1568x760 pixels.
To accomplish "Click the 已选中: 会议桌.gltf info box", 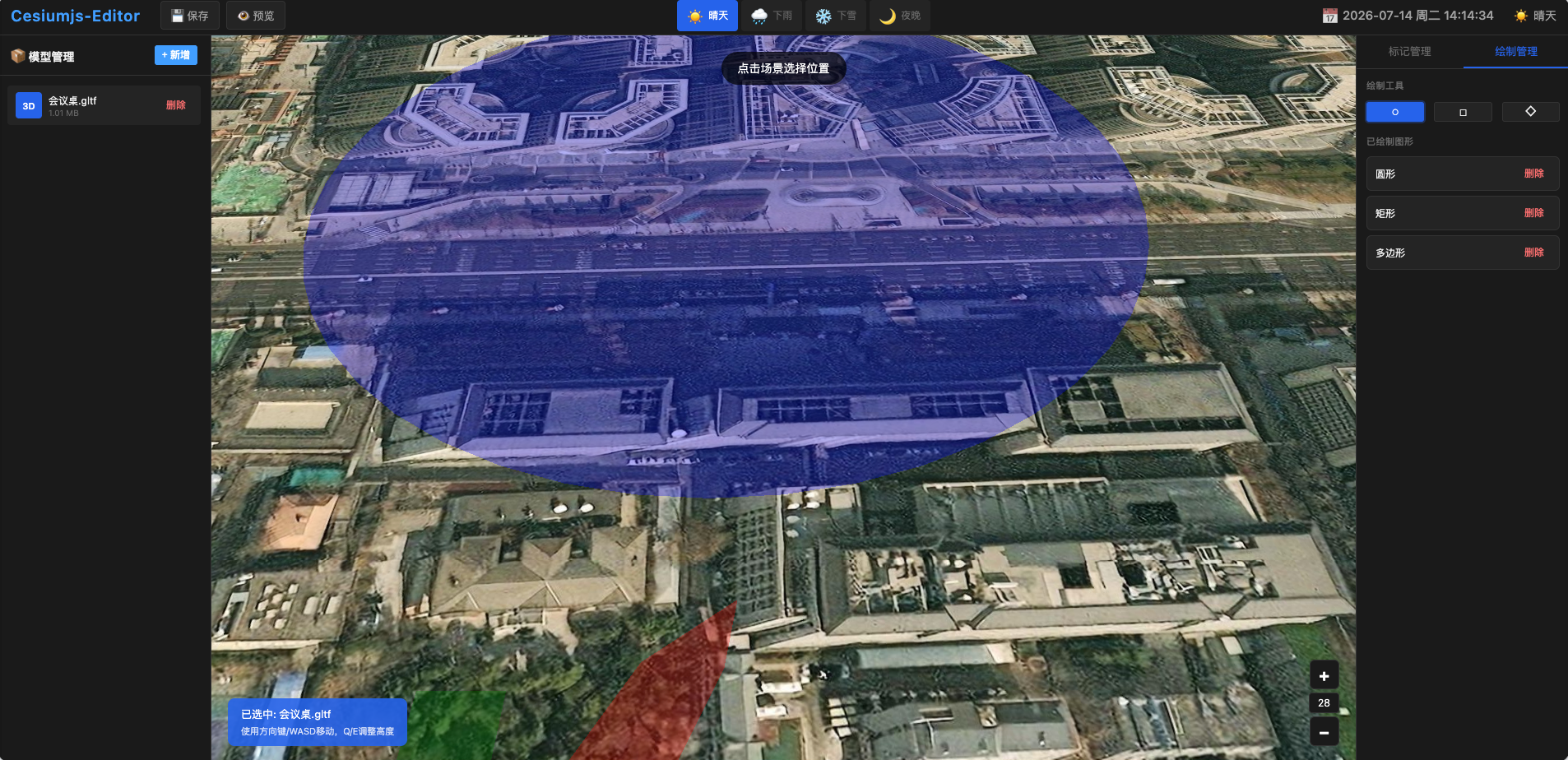I will (318, 722).
